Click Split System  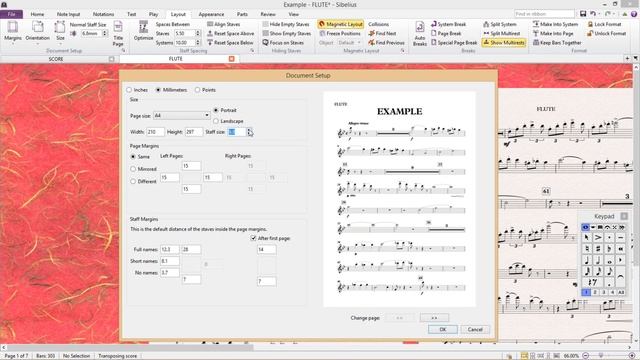pyautogui.click(x=500, y=24)
